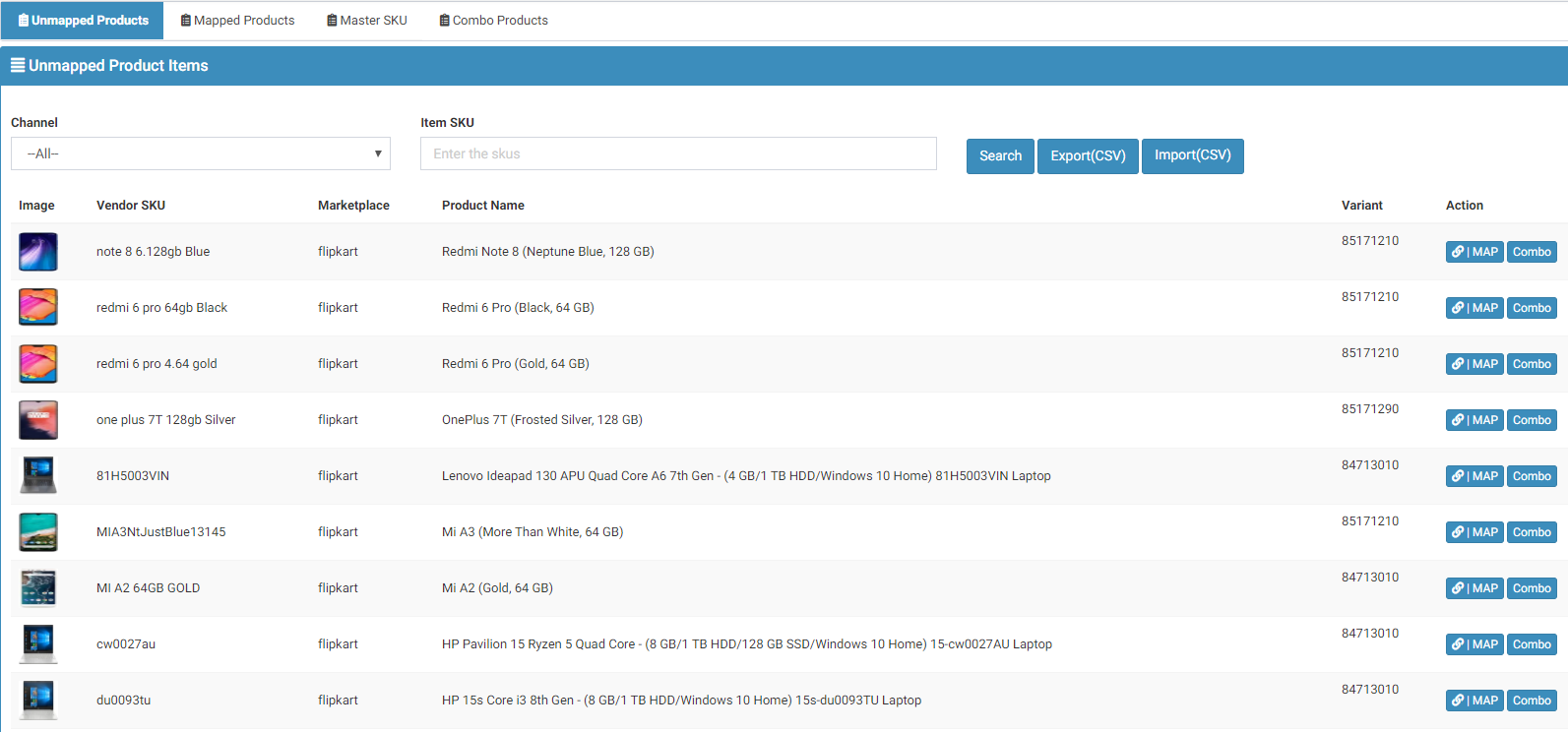Create combo for HP 15s du0093TU laptop
Screen dimensions: 1568x732
click(x=1532, y=701)
